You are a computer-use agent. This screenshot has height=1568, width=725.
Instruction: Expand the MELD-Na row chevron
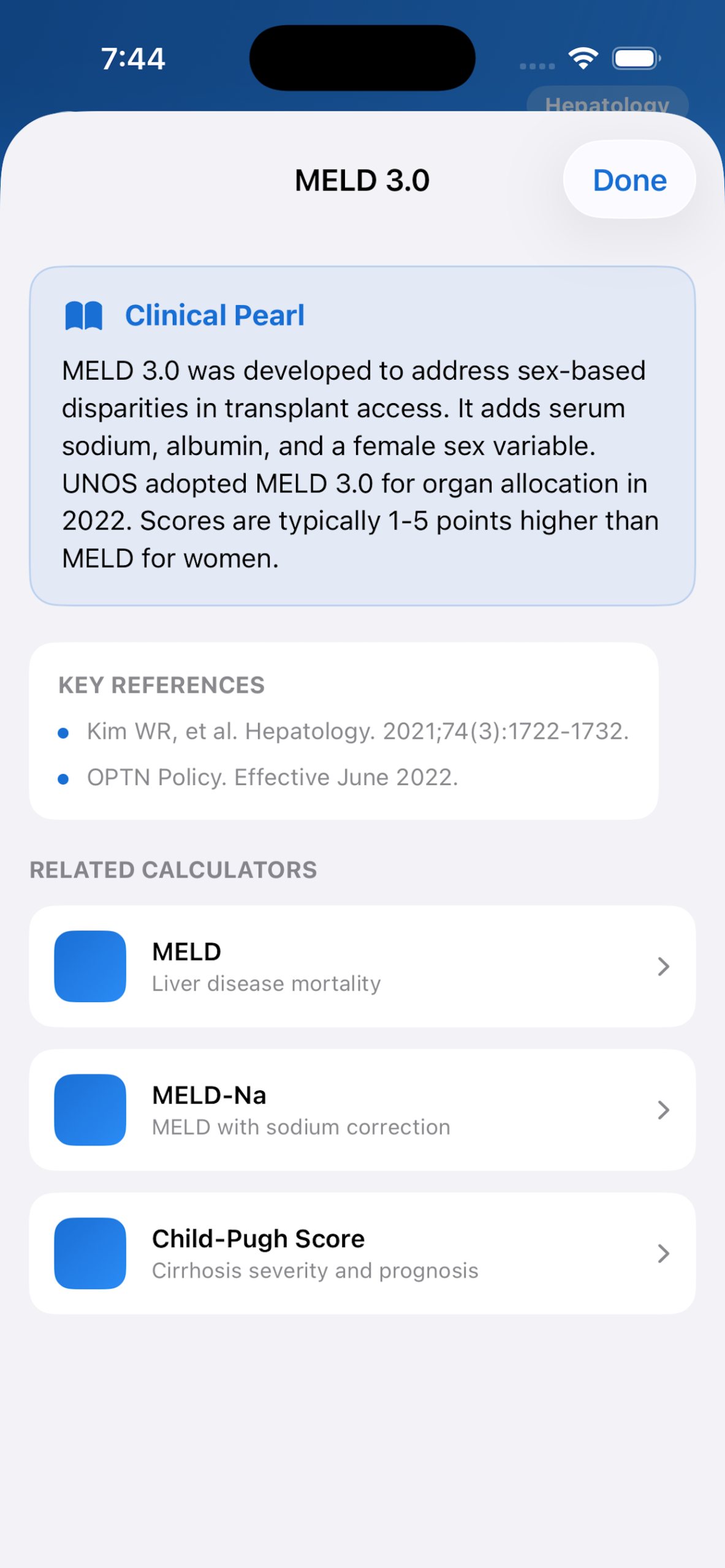pyautogui.click(x=662, y=1109)
